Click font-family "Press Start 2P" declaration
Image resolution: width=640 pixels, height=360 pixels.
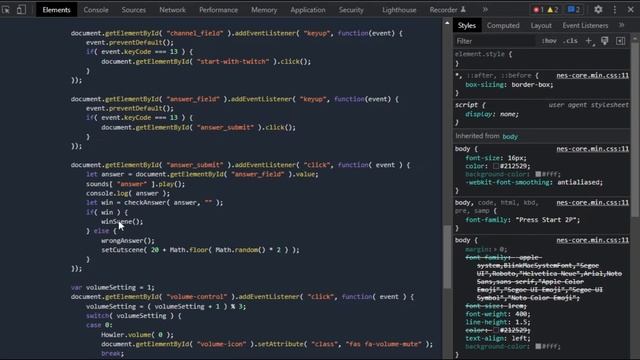pos(522,220)
